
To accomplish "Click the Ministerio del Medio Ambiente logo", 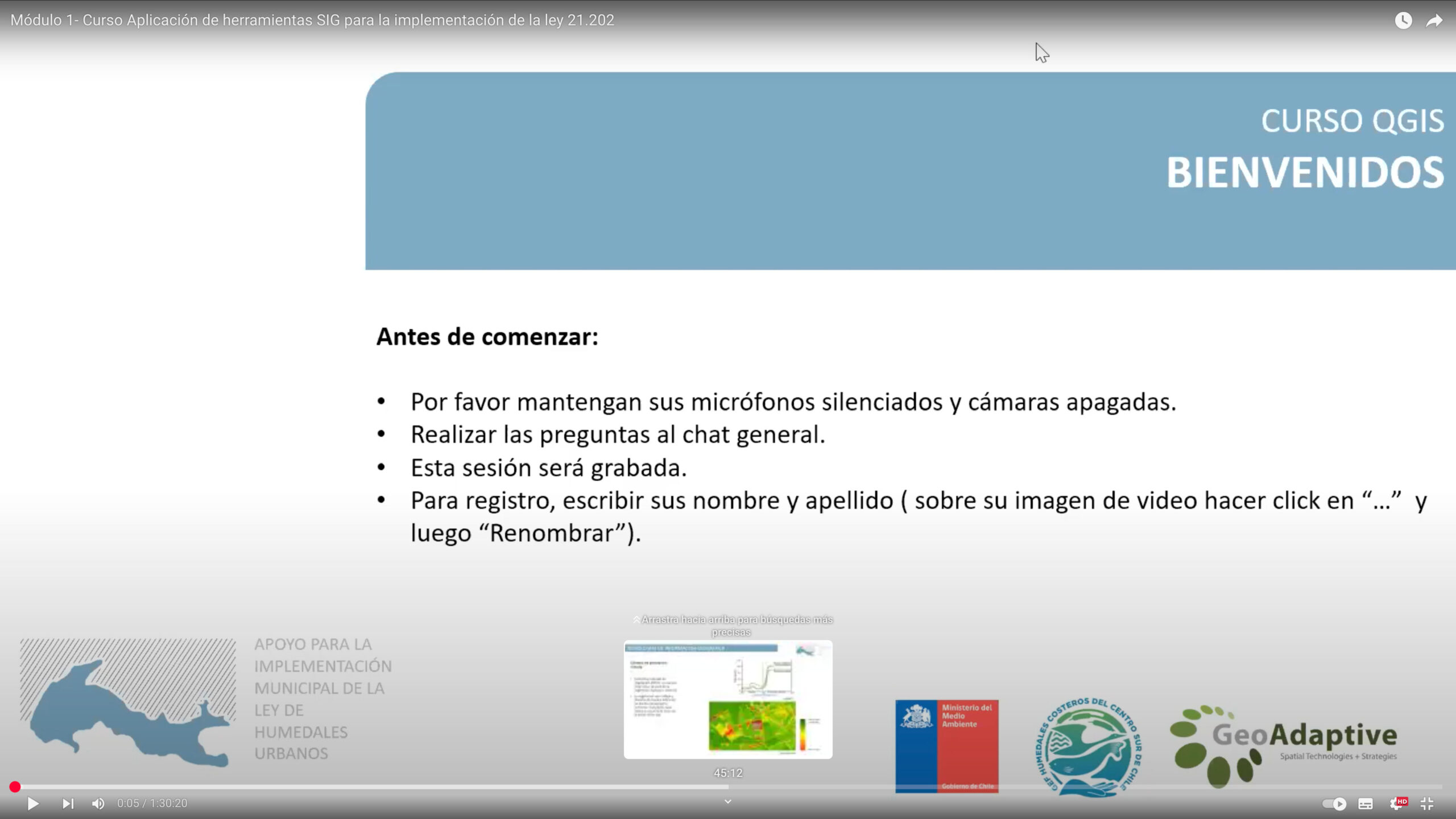I will coord(946,745).
